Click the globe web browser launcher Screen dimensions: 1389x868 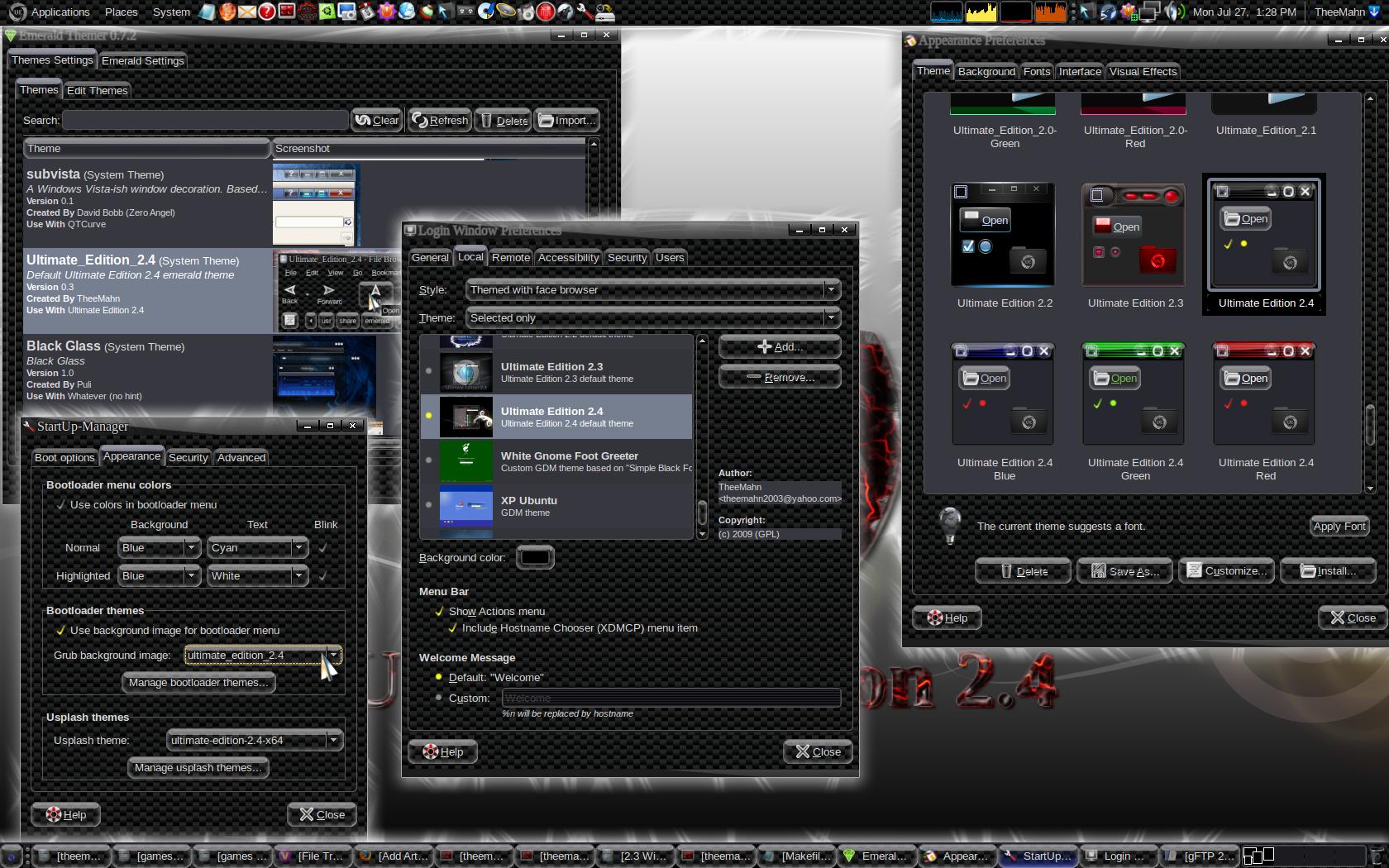click(x=406, y=12)
